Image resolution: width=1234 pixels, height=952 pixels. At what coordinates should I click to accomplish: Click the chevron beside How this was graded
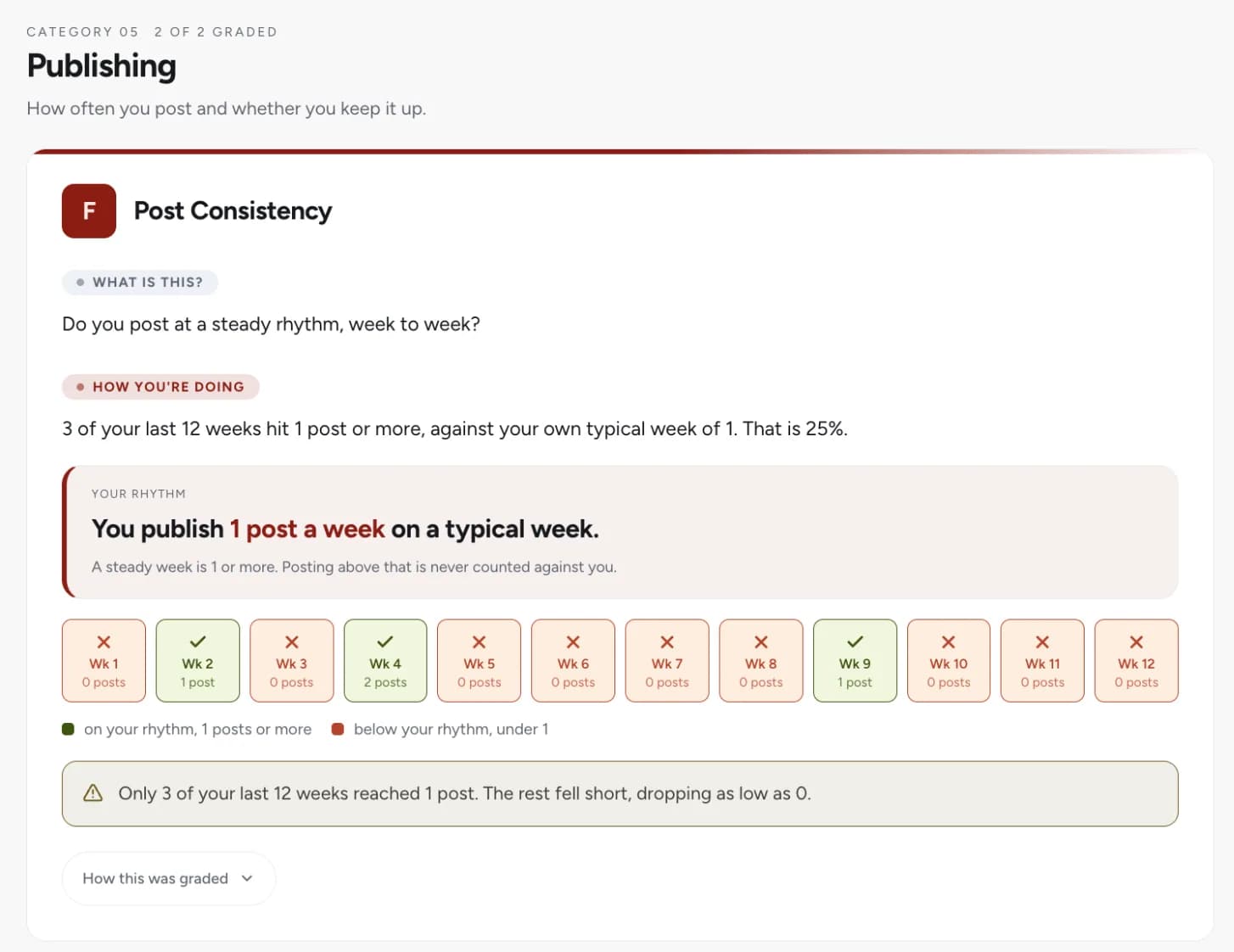(x=247, y=878)
